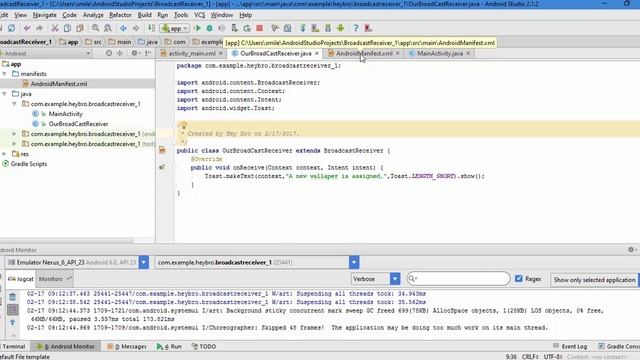Click the Redo arrow in toolbar

[x=39, y=28]
